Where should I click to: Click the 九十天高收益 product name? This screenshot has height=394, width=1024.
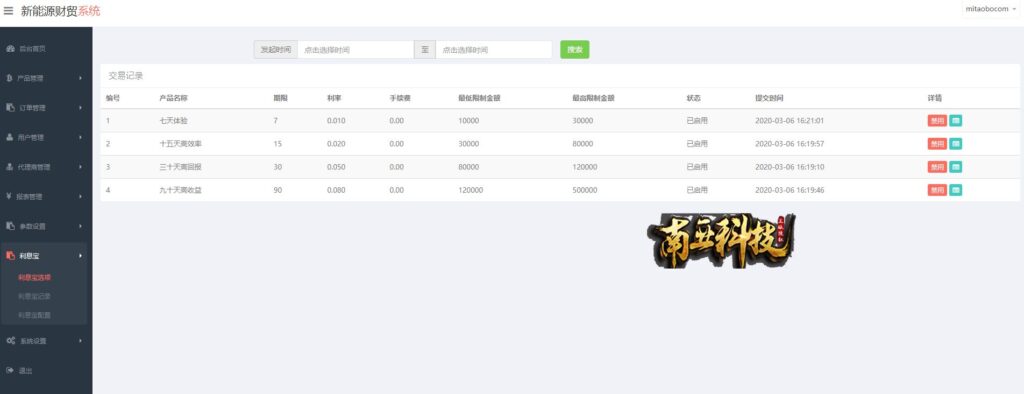[180, 190]
